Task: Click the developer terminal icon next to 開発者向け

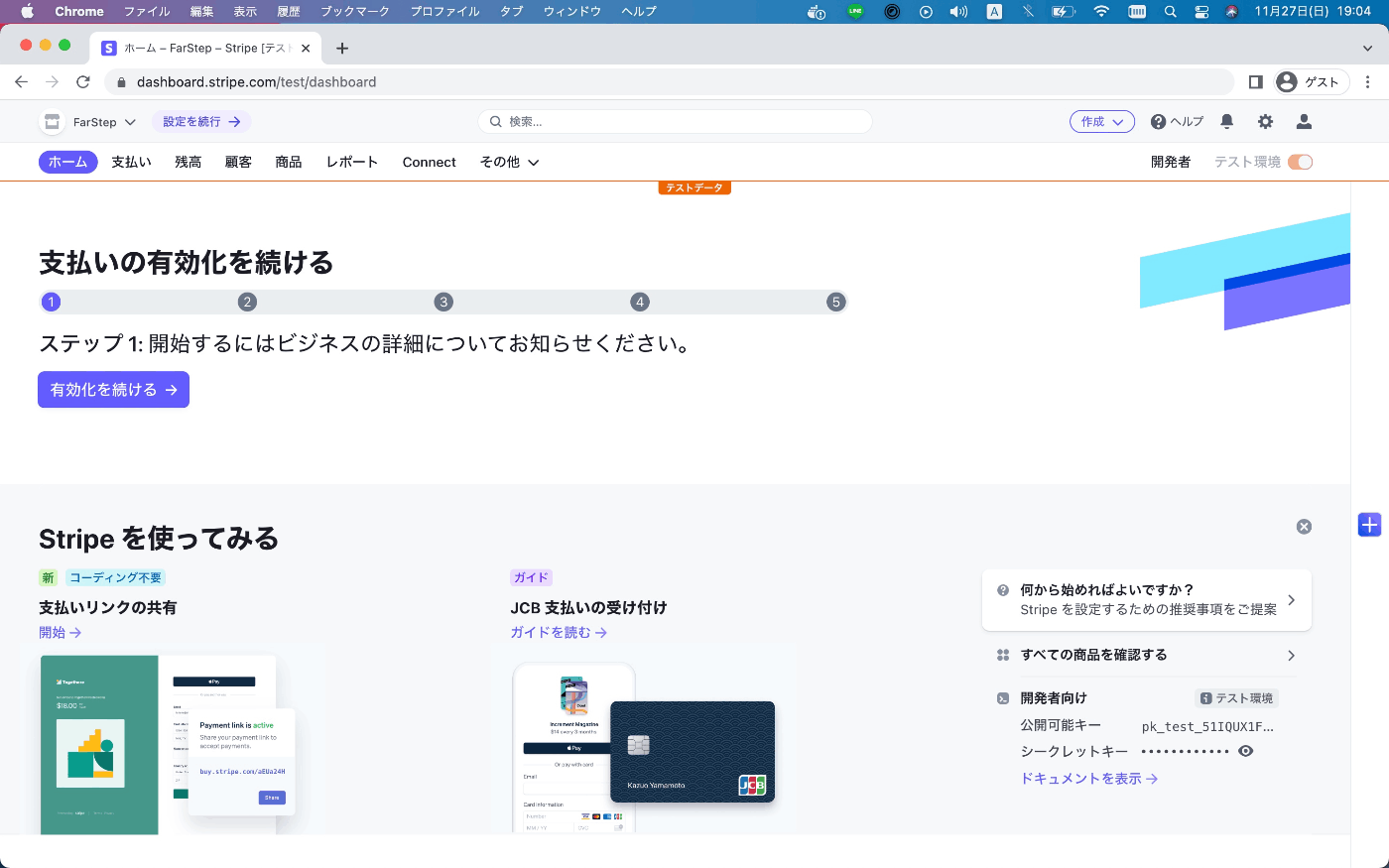Action: click(1003, 697)
